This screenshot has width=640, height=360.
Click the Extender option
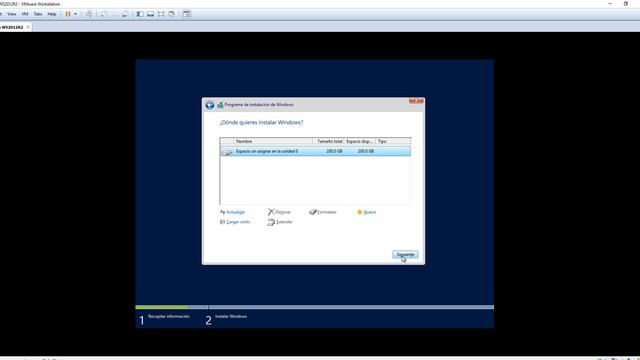(x=280, y=222)
